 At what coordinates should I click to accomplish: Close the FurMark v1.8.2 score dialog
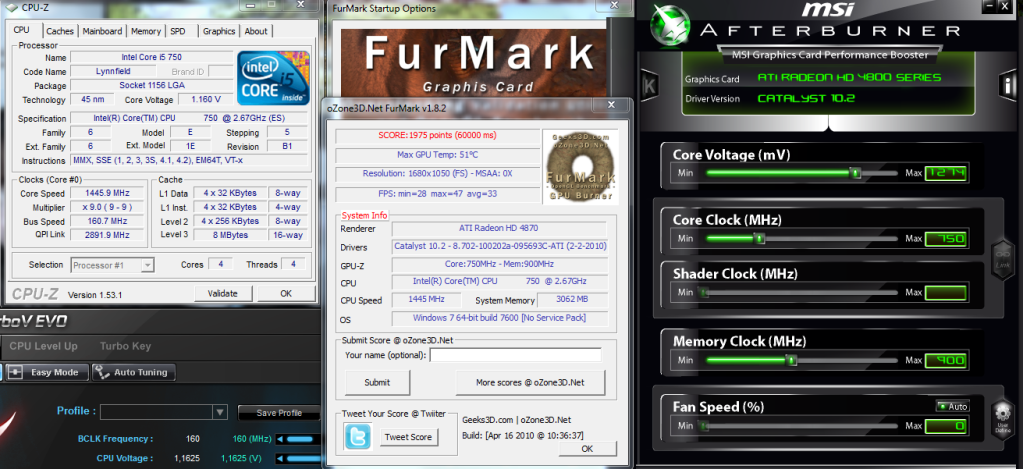pyautogui.click(x=611, y=104)
